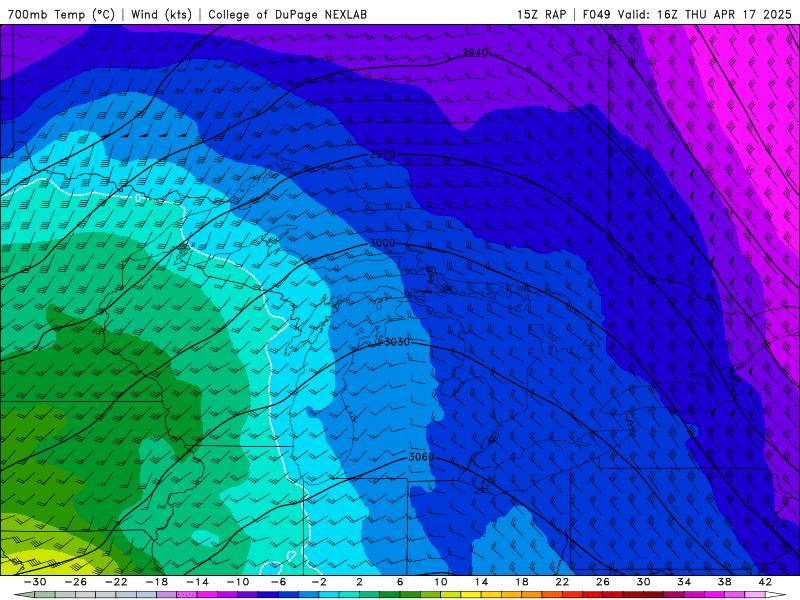Click the 2970 height contour label

[382, 154]
